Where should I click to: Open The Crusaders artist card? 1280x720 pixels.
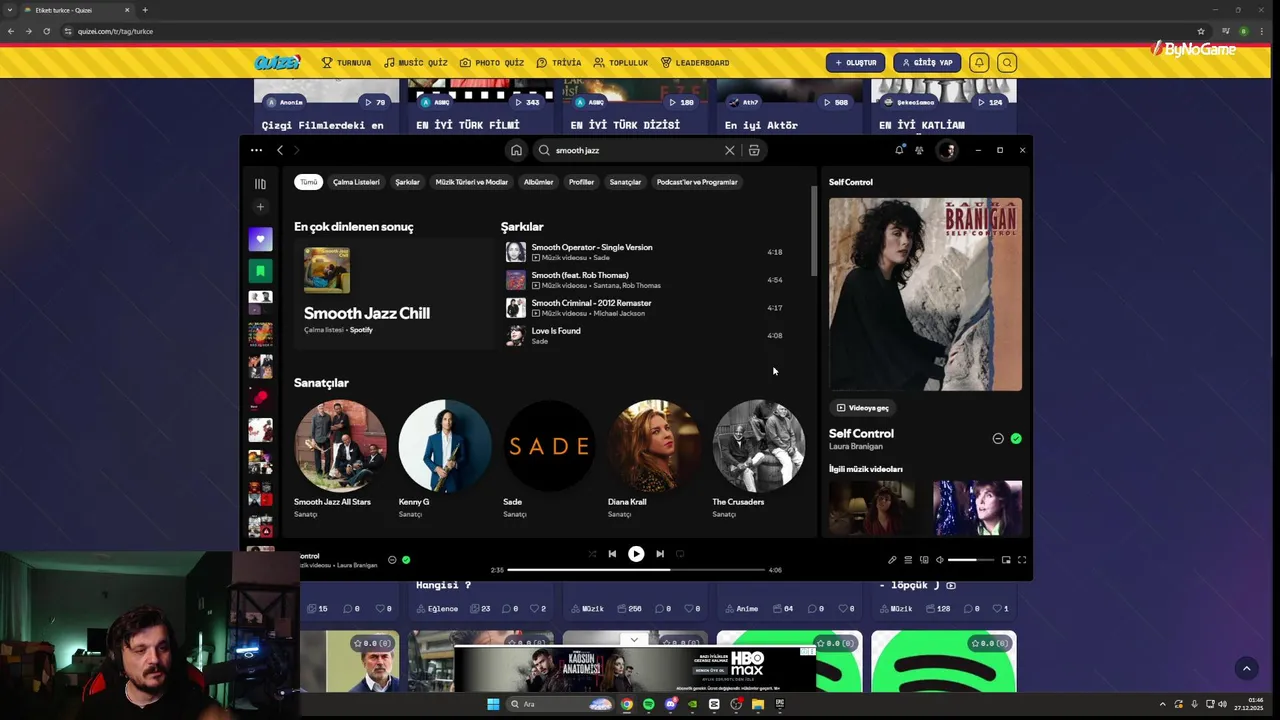coord(758,459)
